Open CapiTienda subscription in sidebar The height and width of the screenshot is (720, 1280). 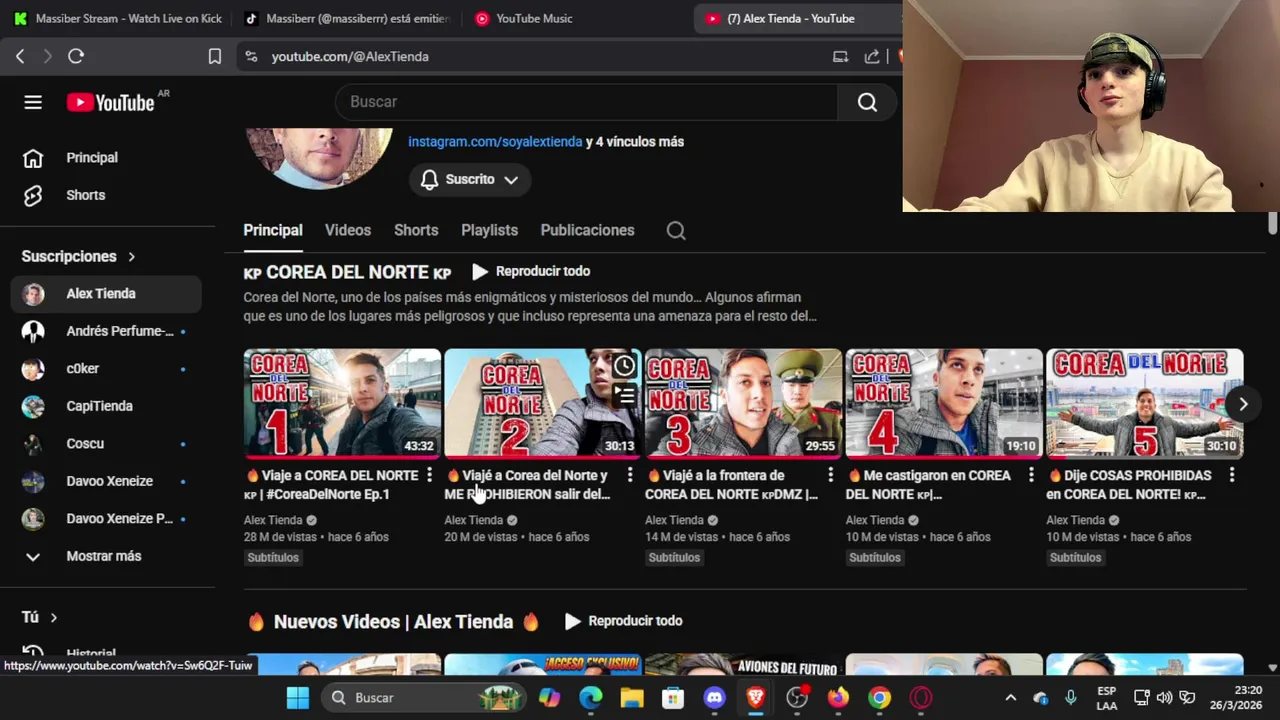click(x=106, y=406)
